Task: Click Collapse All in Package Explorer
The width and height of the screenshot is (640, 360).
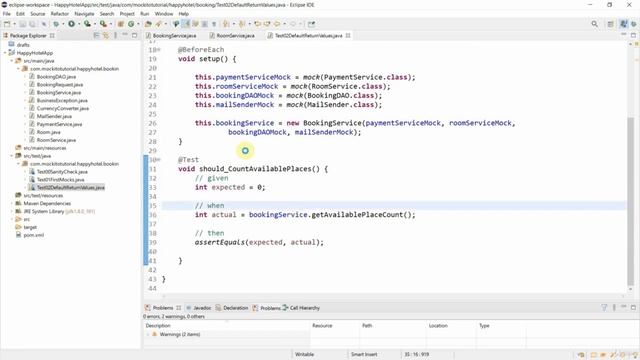Action: click(x=97, y=36)
